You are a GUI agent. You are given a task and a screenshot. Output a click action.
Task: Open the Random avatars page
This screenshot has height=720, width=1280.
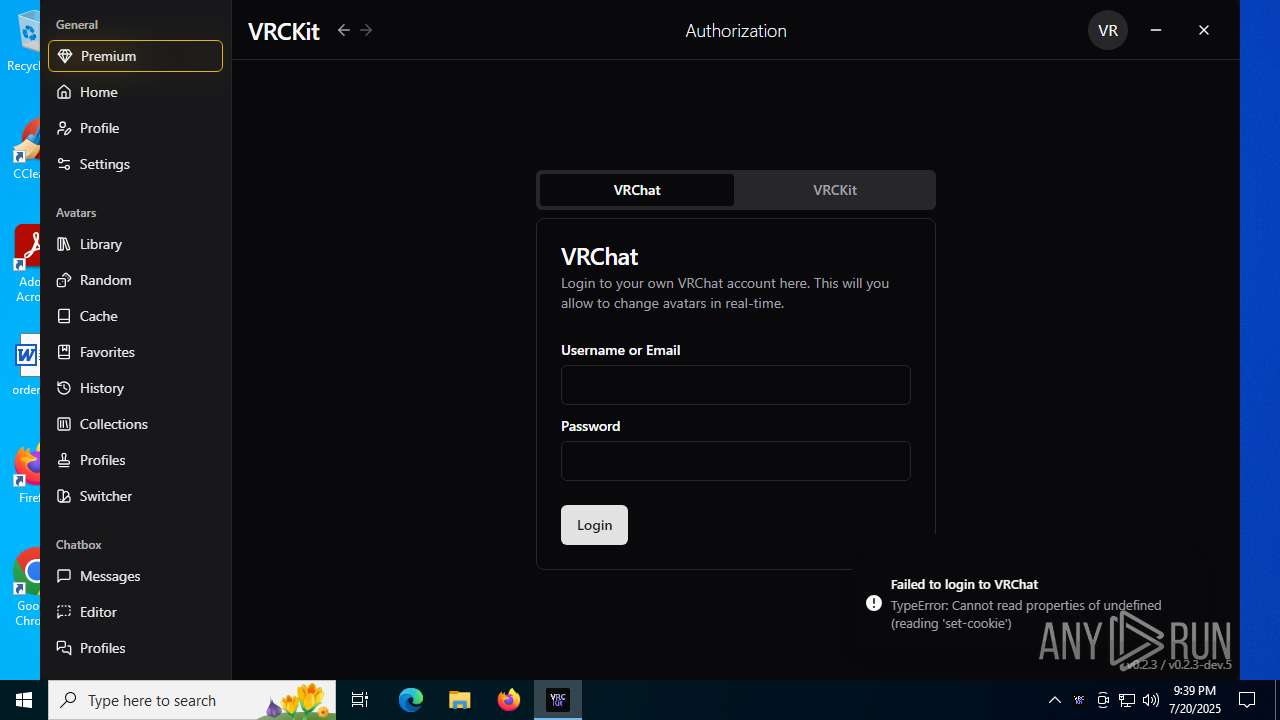(x=135, y=280)
